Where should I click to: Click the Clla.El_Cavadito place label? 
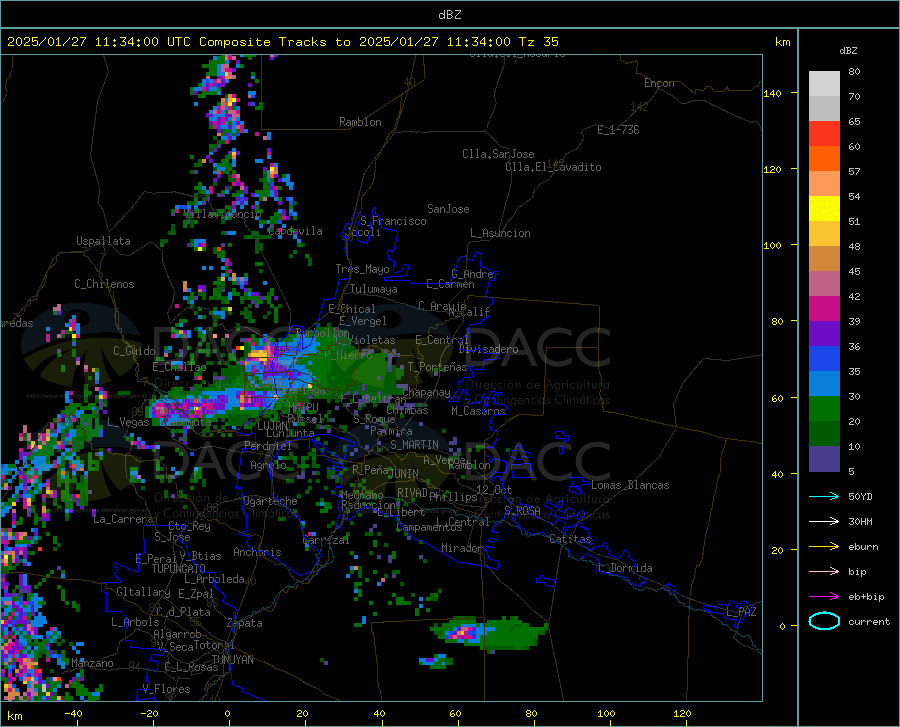coord(553,167)
